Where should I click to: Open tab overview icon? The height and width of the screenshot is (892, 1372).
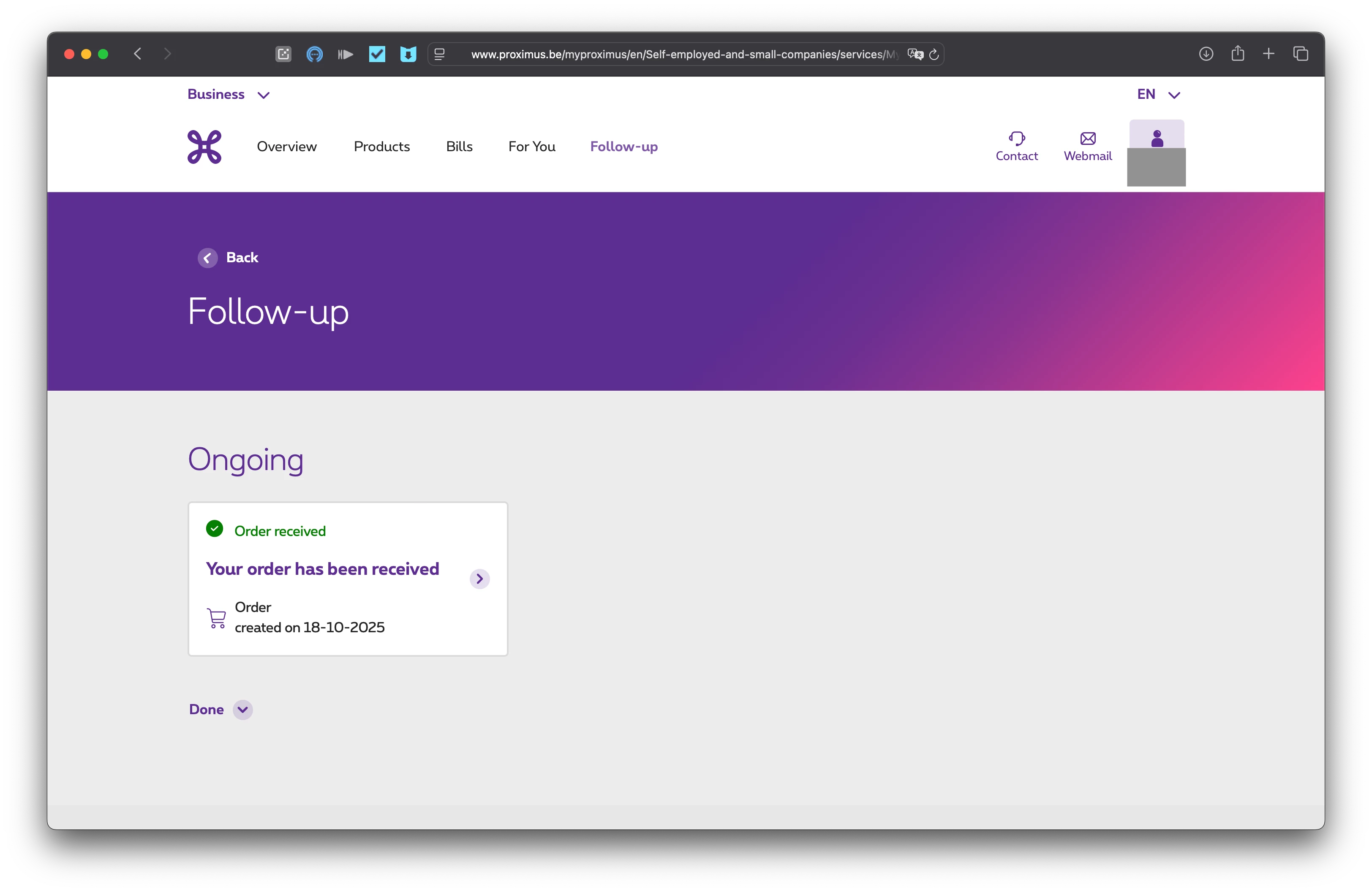click(1301, 54)
